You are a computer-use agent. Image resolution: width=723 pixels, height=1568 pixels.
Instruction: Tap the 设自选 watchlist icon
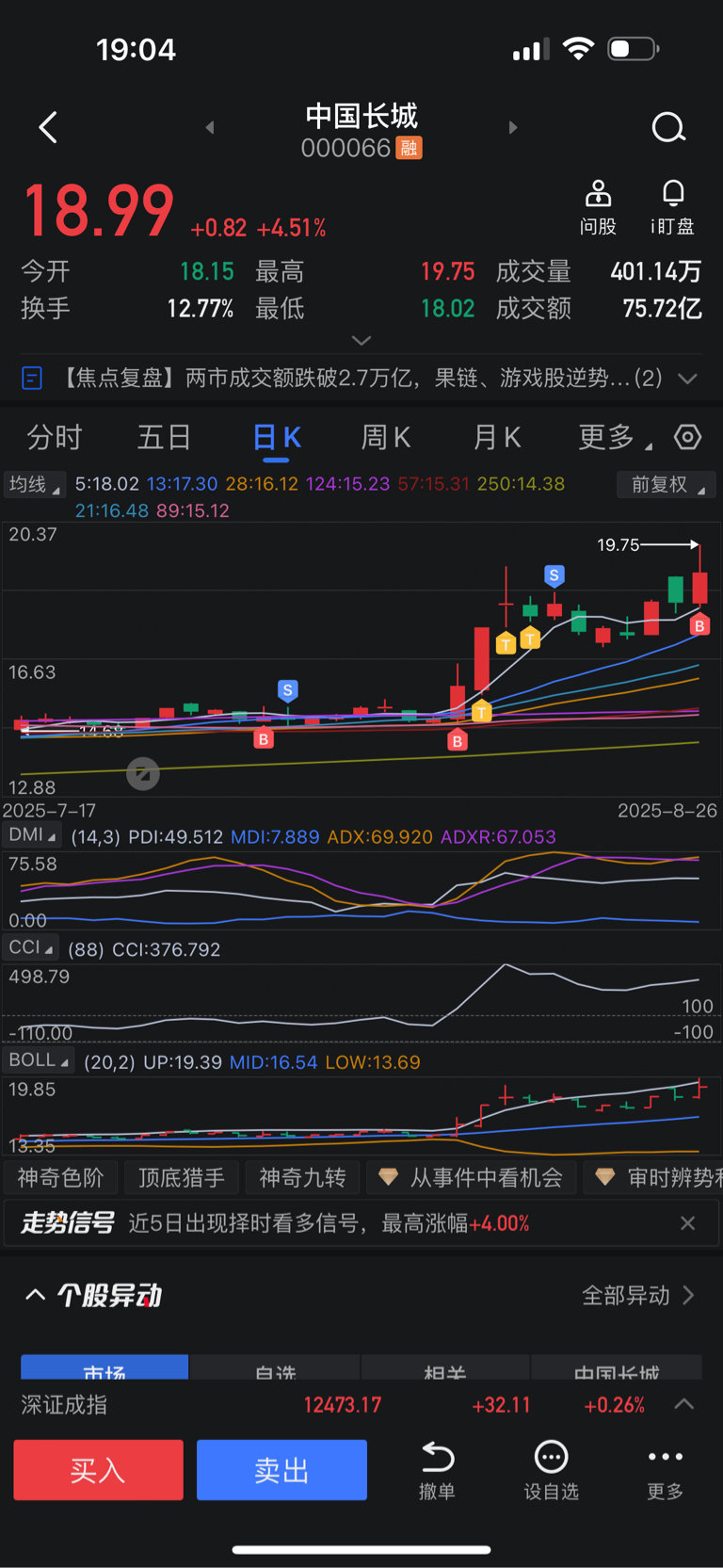click(x=551, y=1469)
